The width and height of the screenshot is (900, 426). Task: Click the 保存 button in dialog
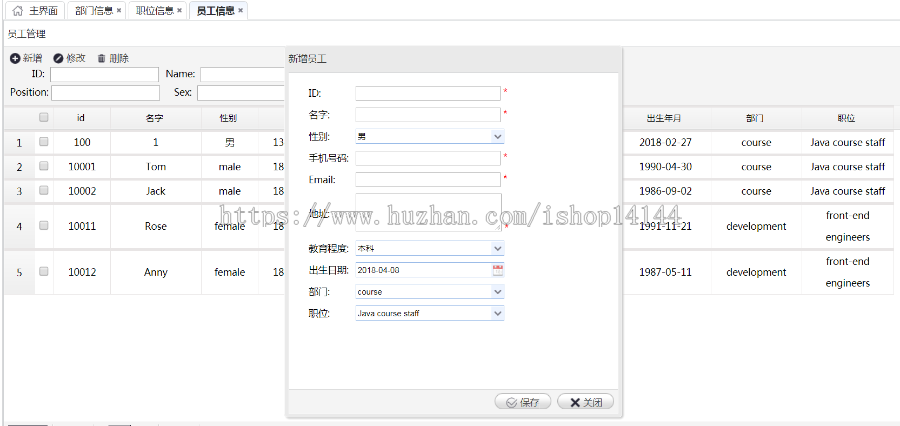522,402
